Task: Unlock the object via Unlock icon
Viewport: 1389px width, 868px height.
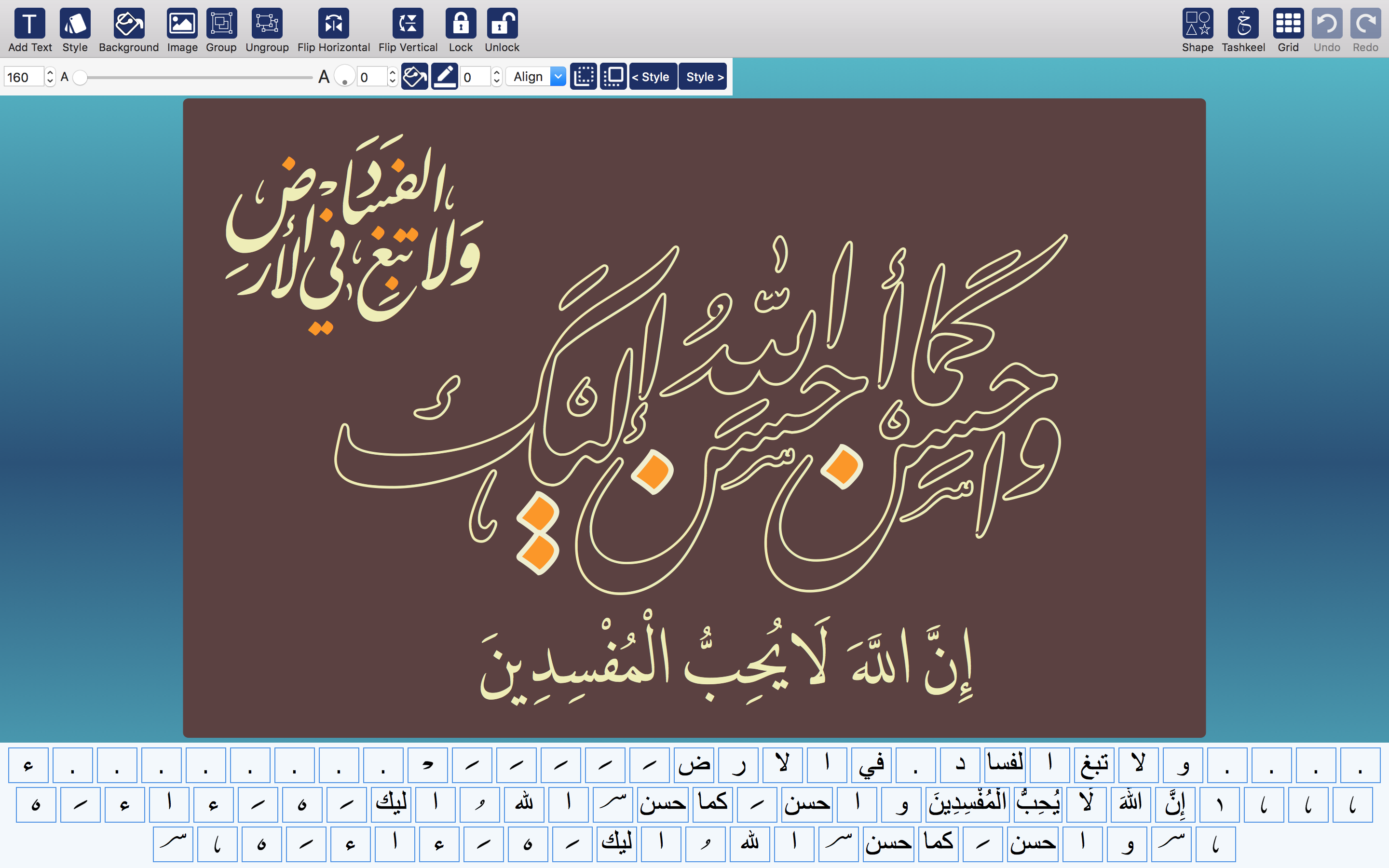Action: [x=502, y=30]
